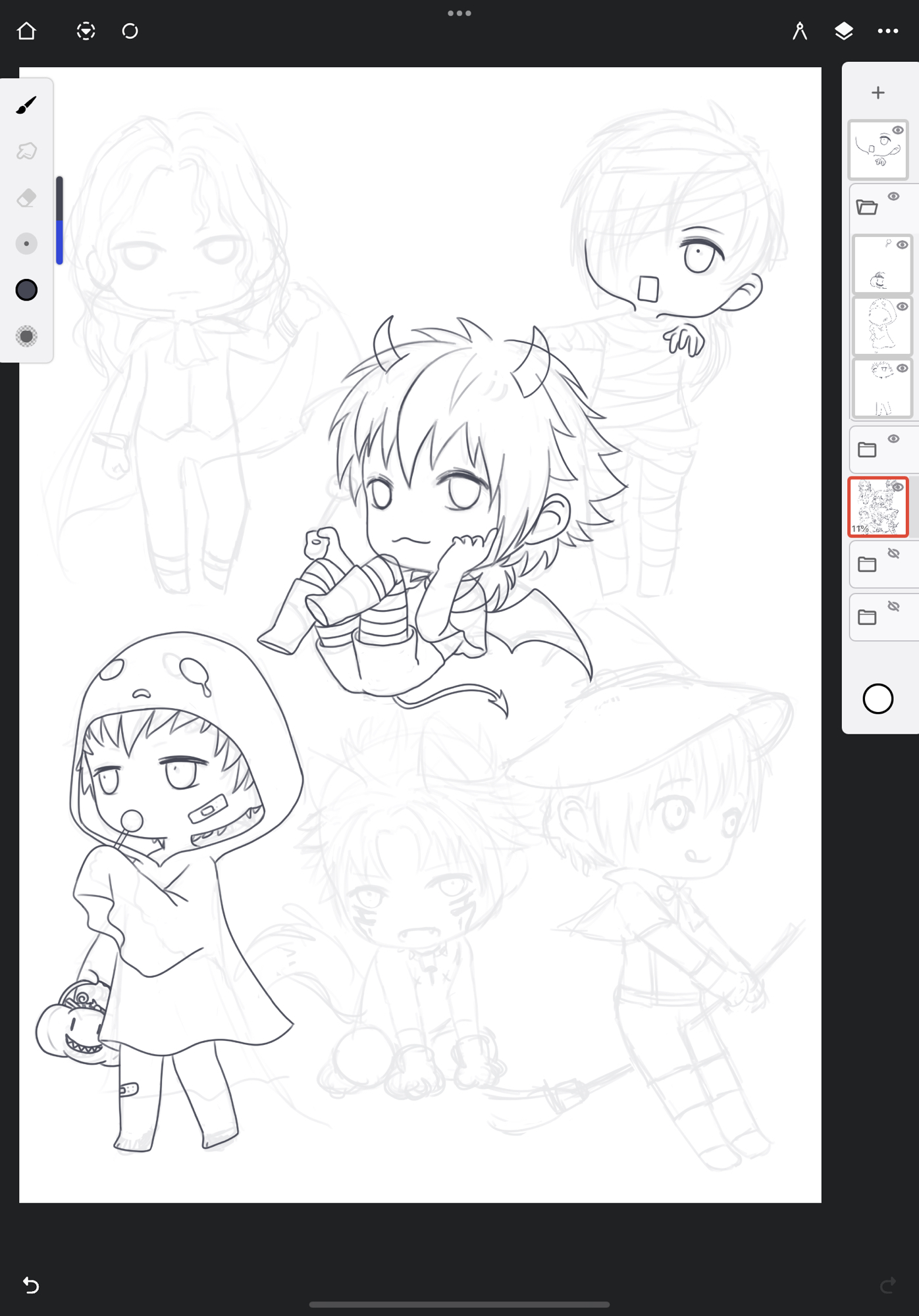The height and width of the screenshot is (1316, 919).
Task: Collapse the open layer group folder
Action: [x=867, y=207]
